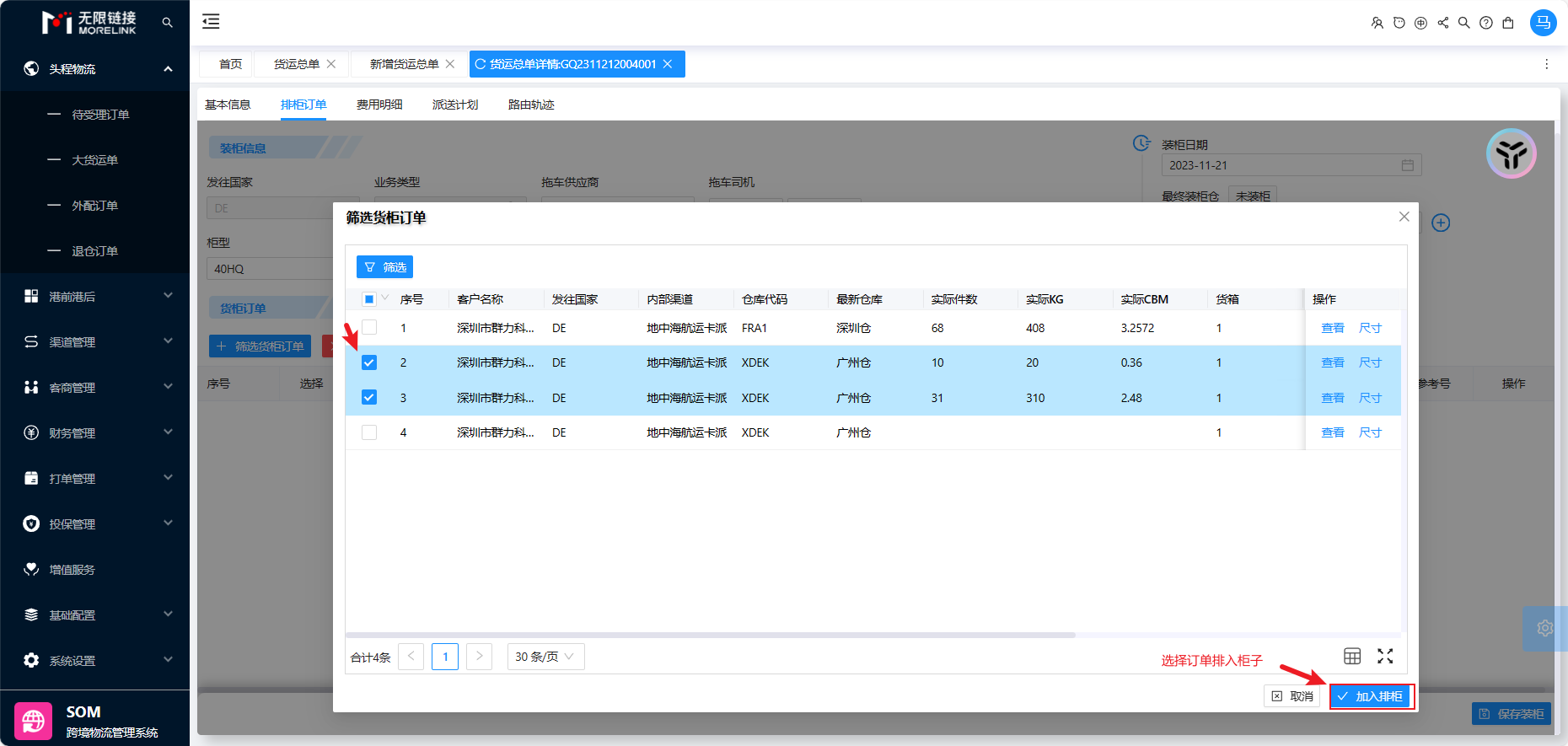Viewport: 1568px width, 746px height.
Task: Click the horizontal scrollbar under the table
Action: tap(711, 635)
